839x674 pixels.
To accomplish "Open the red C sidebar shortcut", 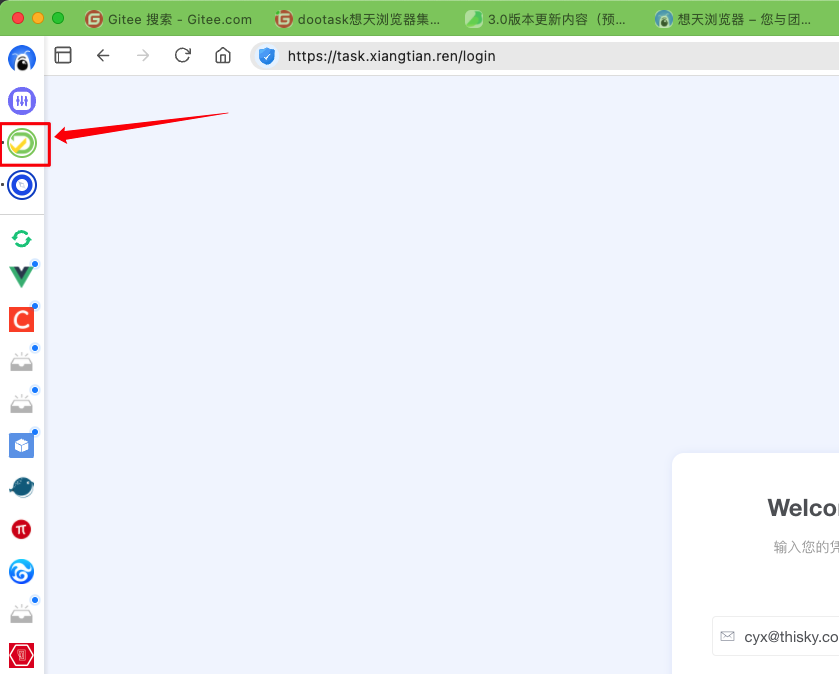I will (x=22, y=319).
